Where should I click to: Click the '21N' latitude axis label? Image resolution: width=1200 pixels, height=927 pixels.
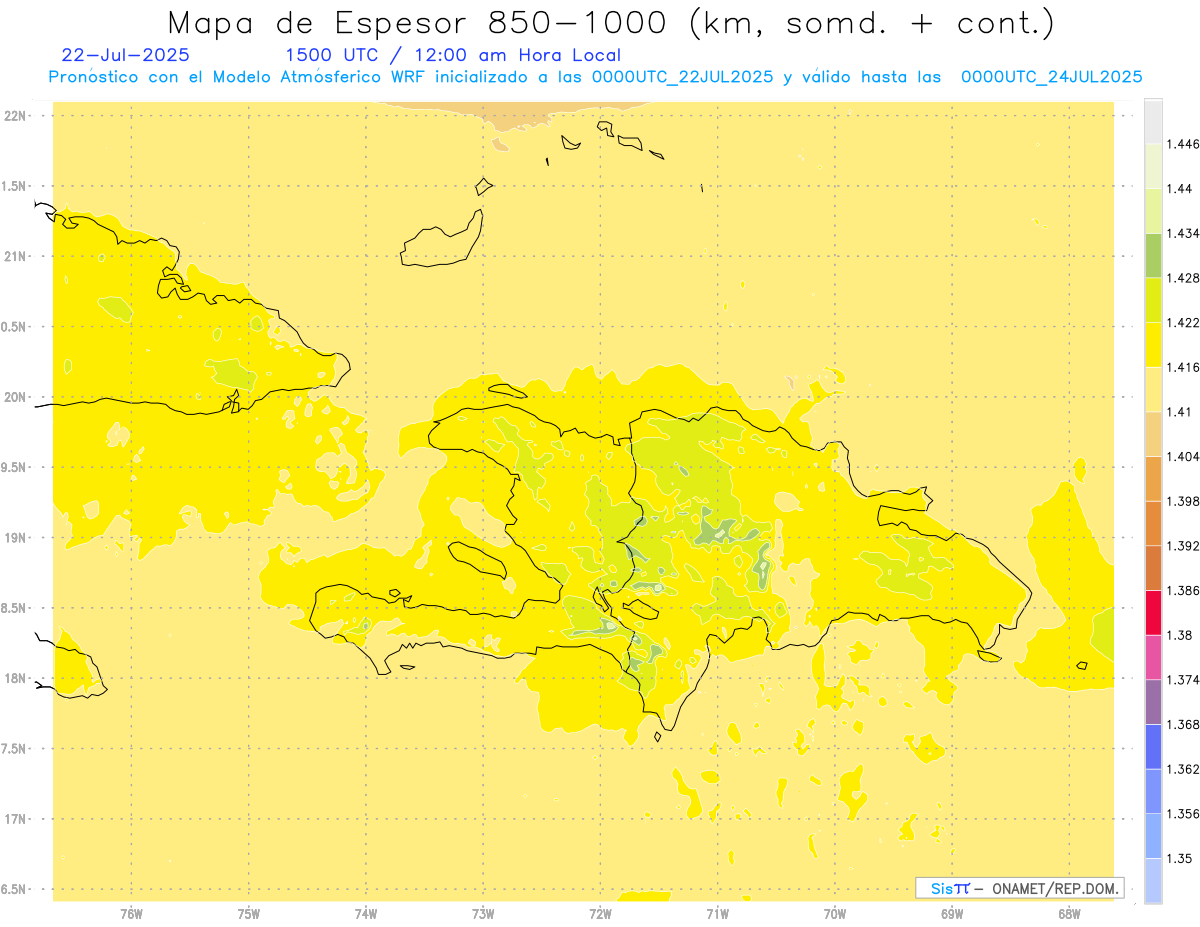pyautogui.click(x=17, y=256)
